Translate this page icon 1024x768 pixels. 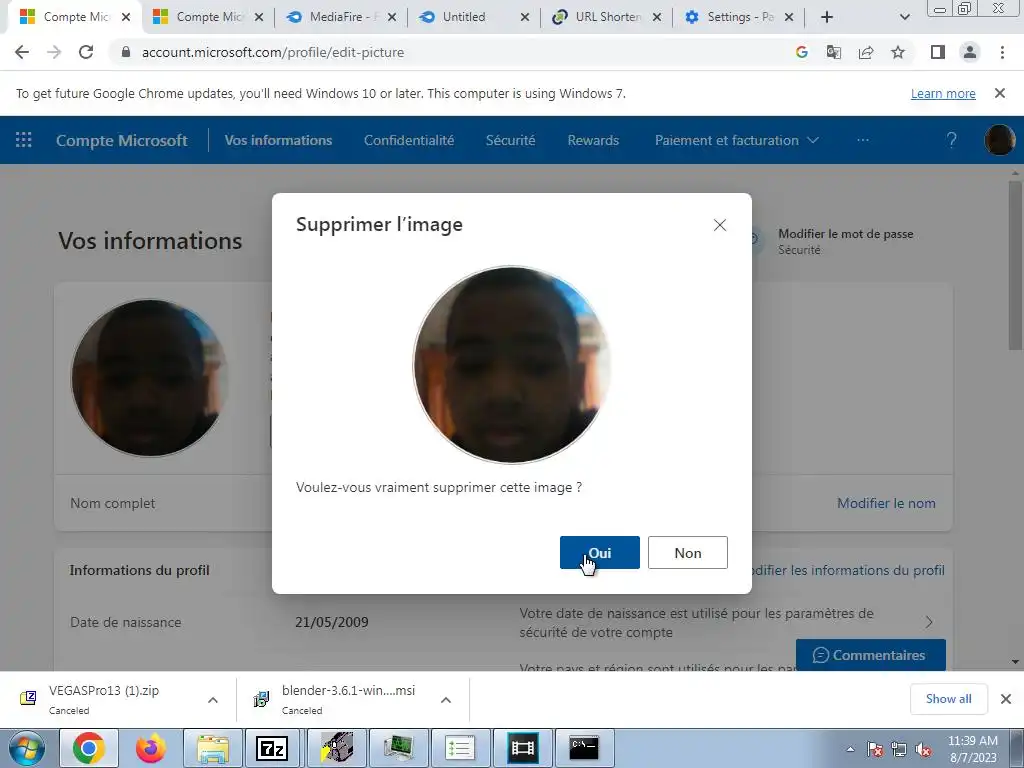tap(834, 52)
